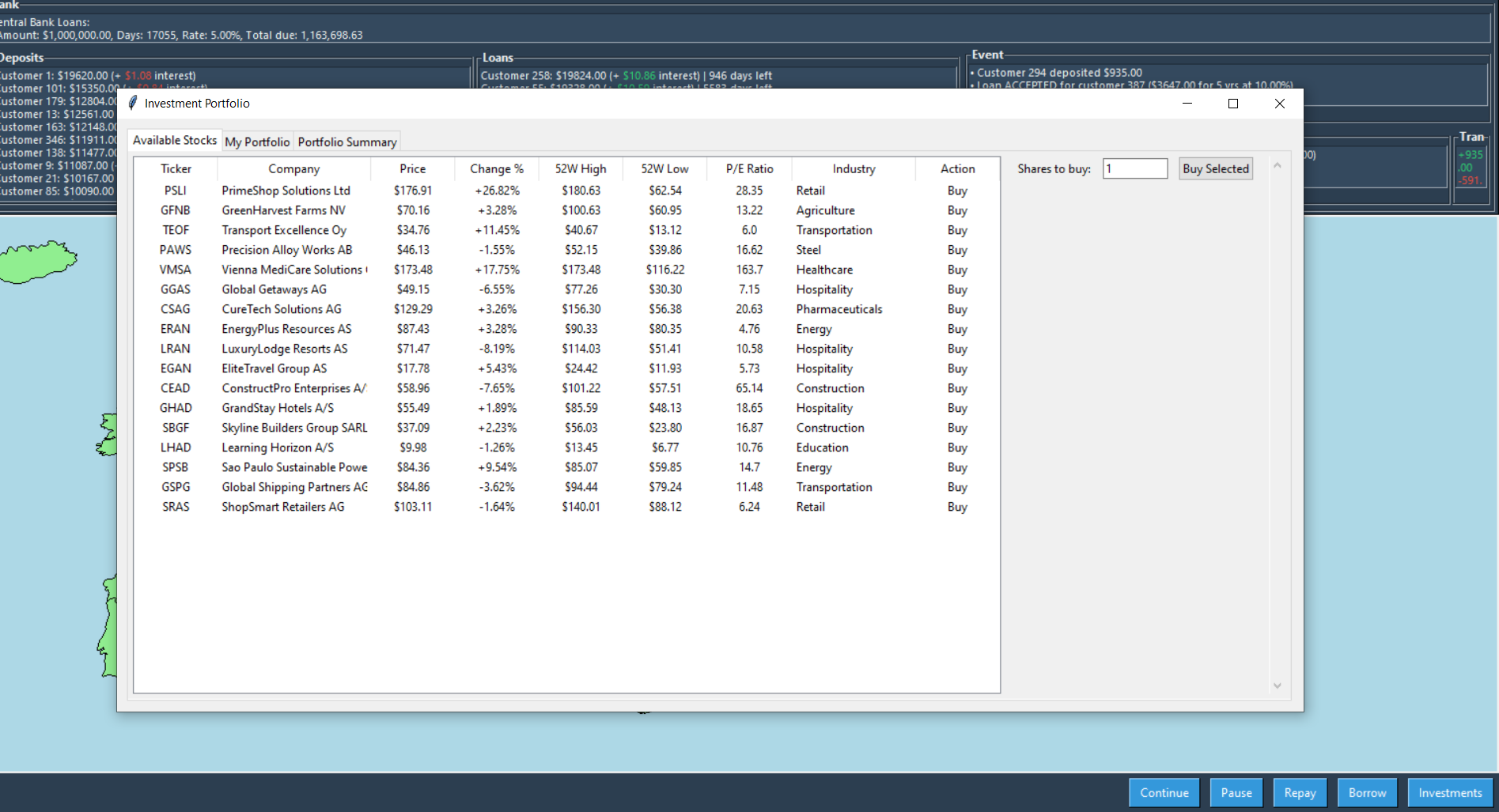Select the VMSA ticker row
This screenshot has width=1499, height=812.
click(176, 270)
